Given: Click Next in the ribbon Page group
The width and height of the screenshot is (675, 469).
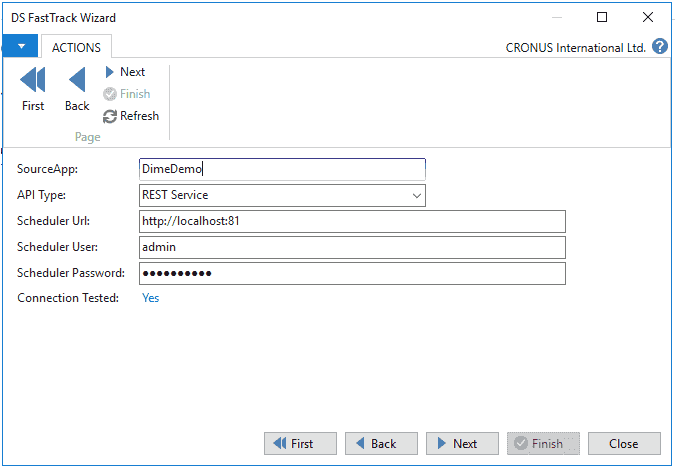Looking at the screenshot, I should pyautogui.click(x=125, y=72).
